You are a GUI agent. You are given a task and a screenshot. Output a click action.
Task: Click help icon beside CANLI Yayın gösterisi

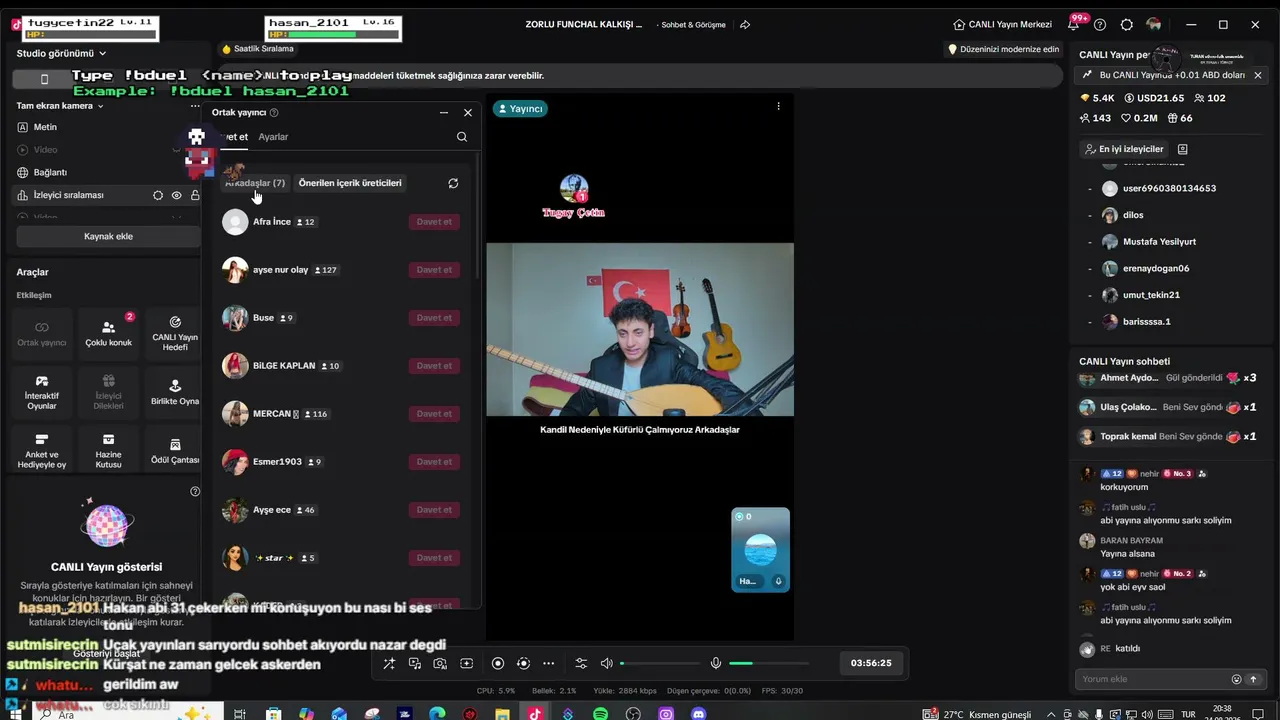pyautogui.click(x=195, y=491)
